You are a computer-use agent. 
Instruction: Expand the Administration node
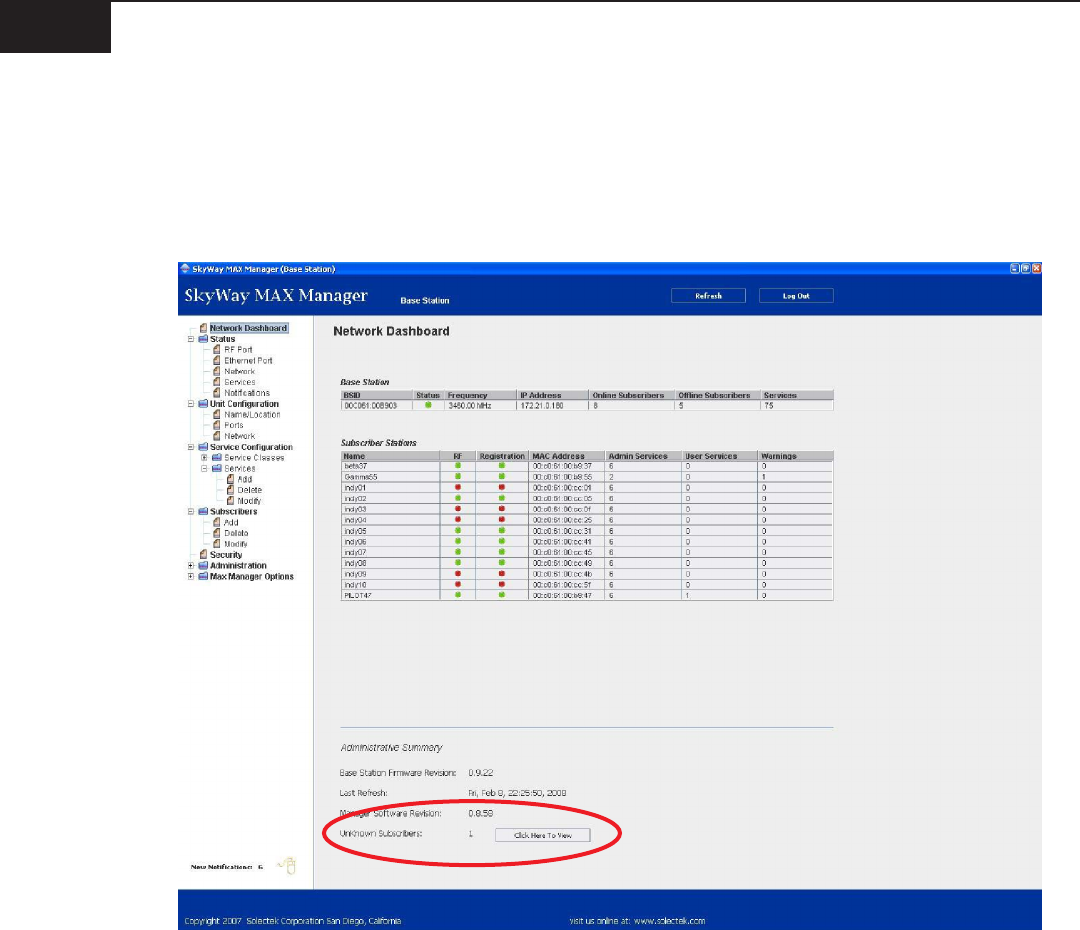[191, 566]
